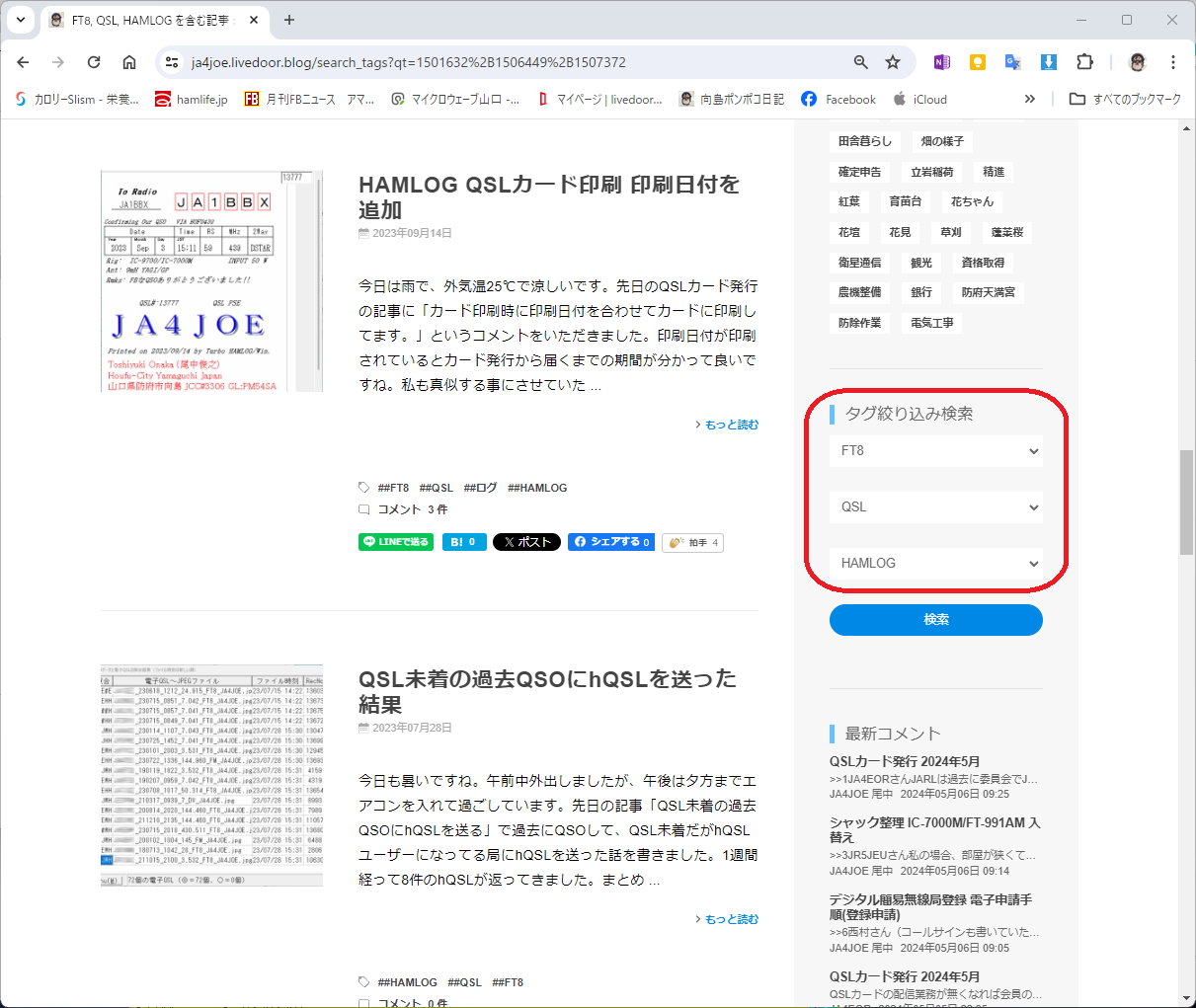Close the FT8, QSL, HAMLOG tab

coord(254,20)
